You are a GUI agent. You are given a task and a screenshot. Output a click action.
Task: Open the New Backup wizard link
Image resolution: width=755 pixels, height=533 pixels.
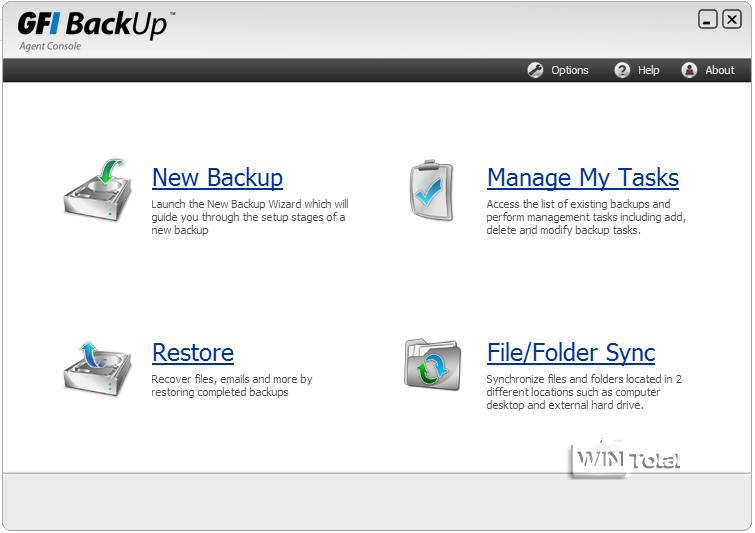click(x=217, y=178)
